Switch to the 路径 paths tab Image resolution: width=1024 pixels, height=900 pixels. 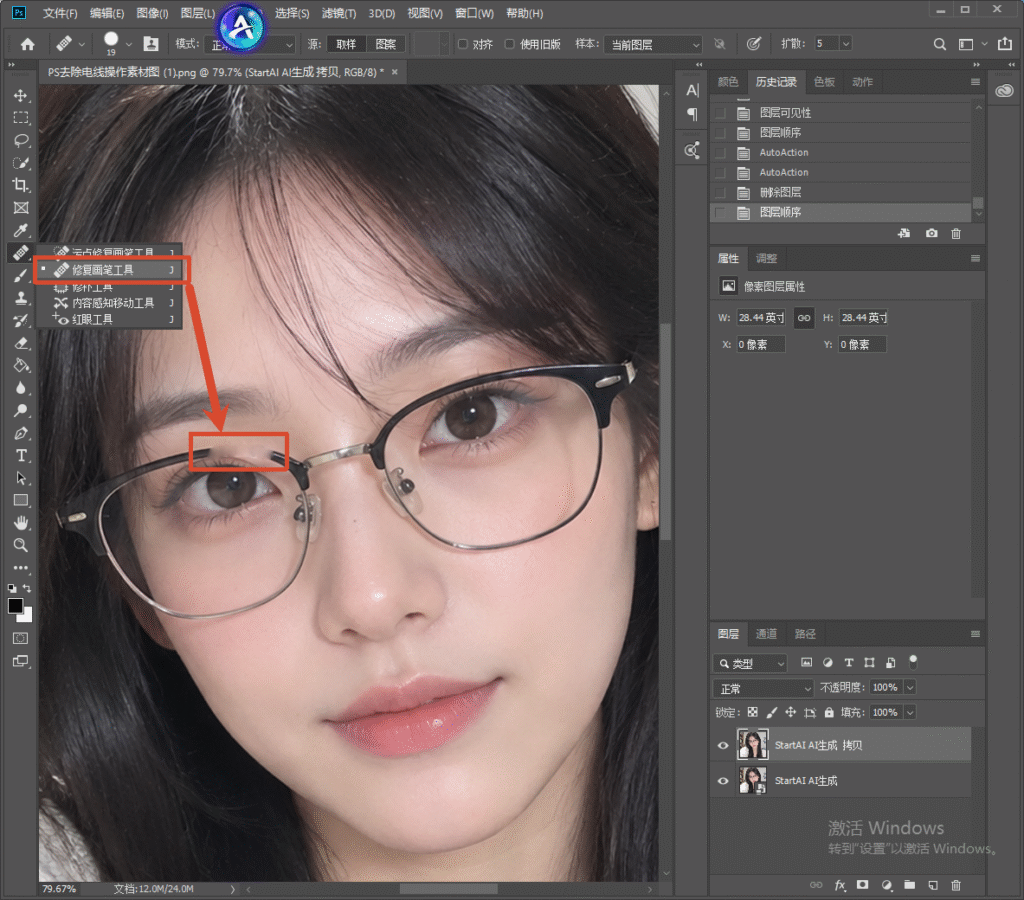click(805, 634)
